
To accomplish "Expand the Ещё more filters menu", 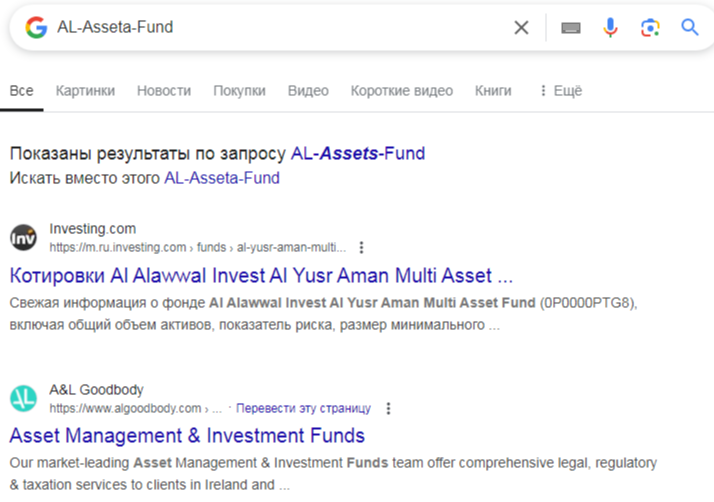I will pos(560,91).
